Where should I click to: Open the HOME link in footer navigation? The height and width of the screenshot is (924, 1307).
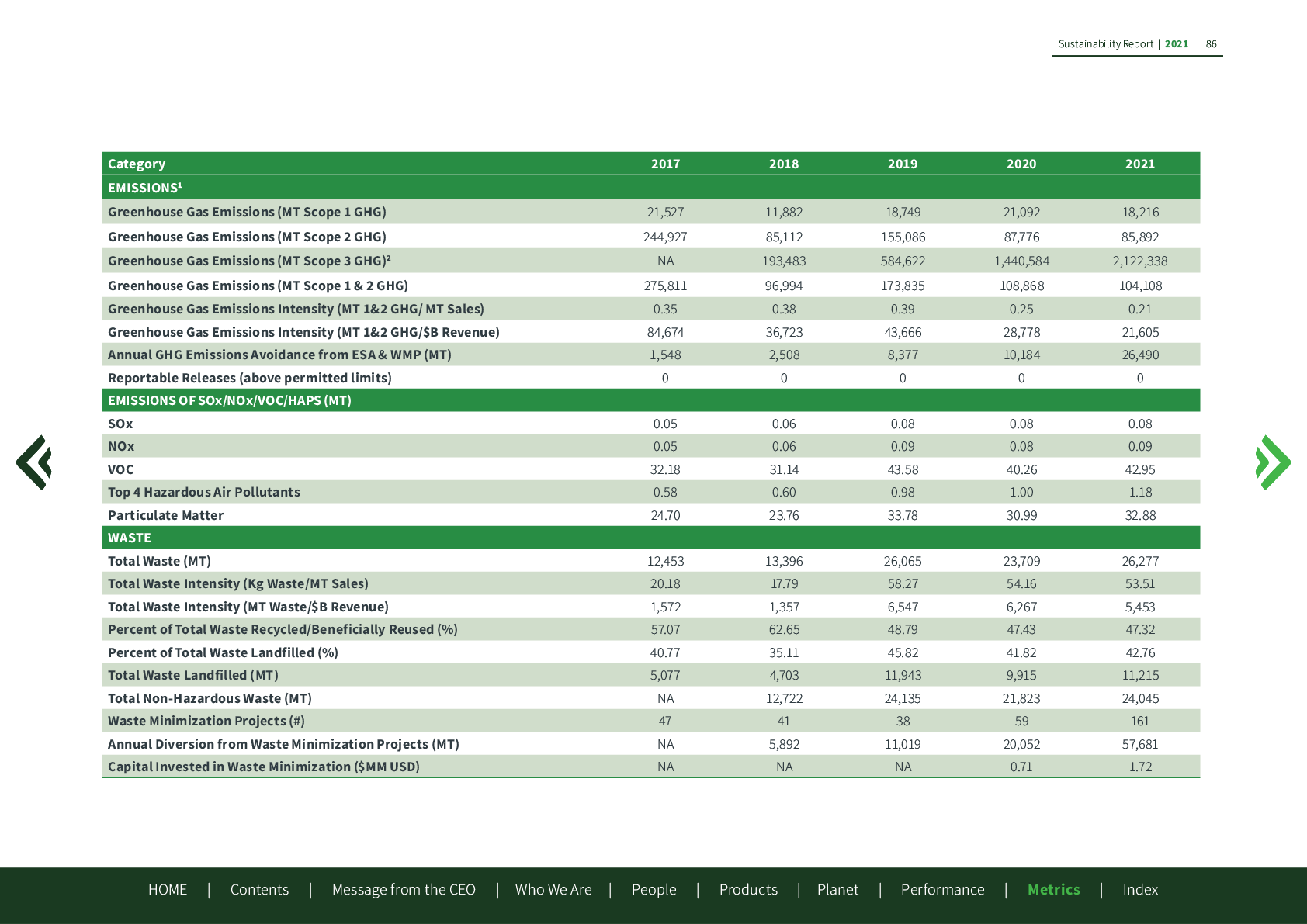tap(168, 889)
